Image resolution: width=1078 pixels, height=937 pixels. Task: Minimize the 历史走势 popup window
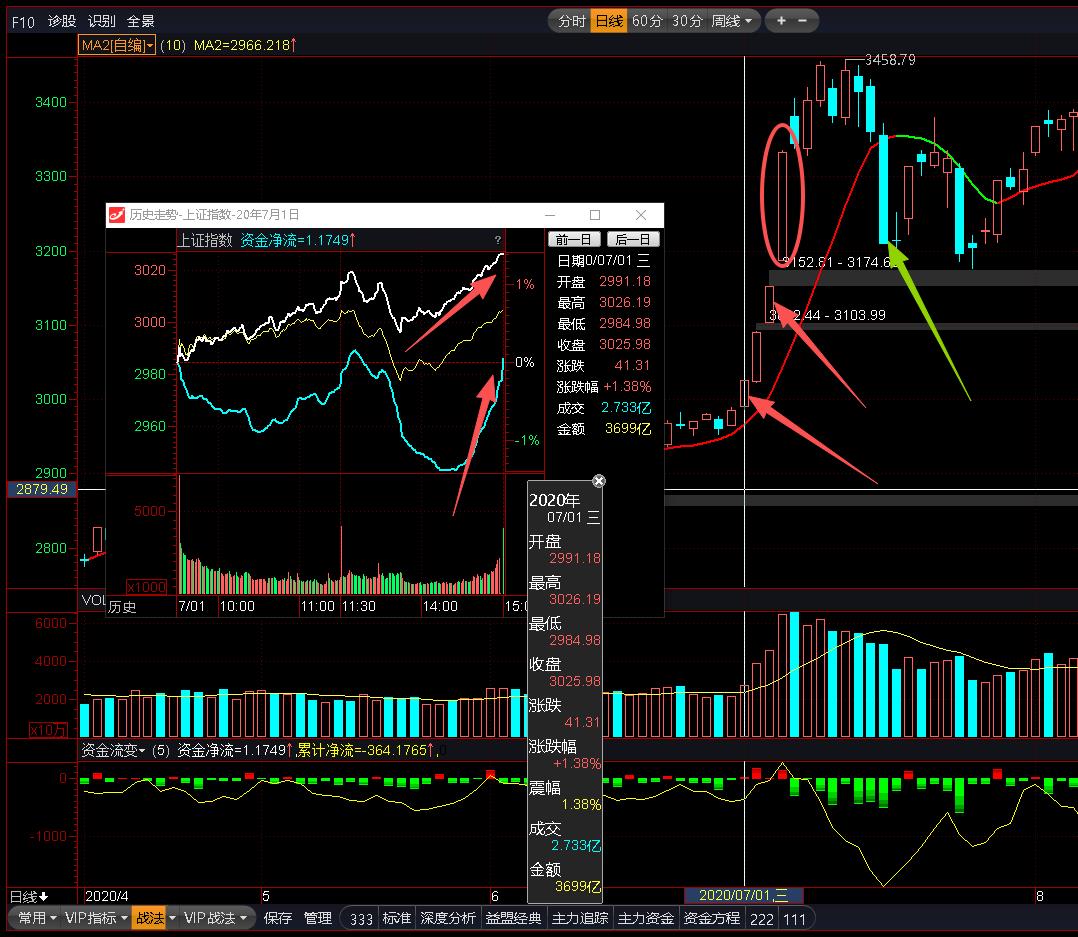pos(549,215)
